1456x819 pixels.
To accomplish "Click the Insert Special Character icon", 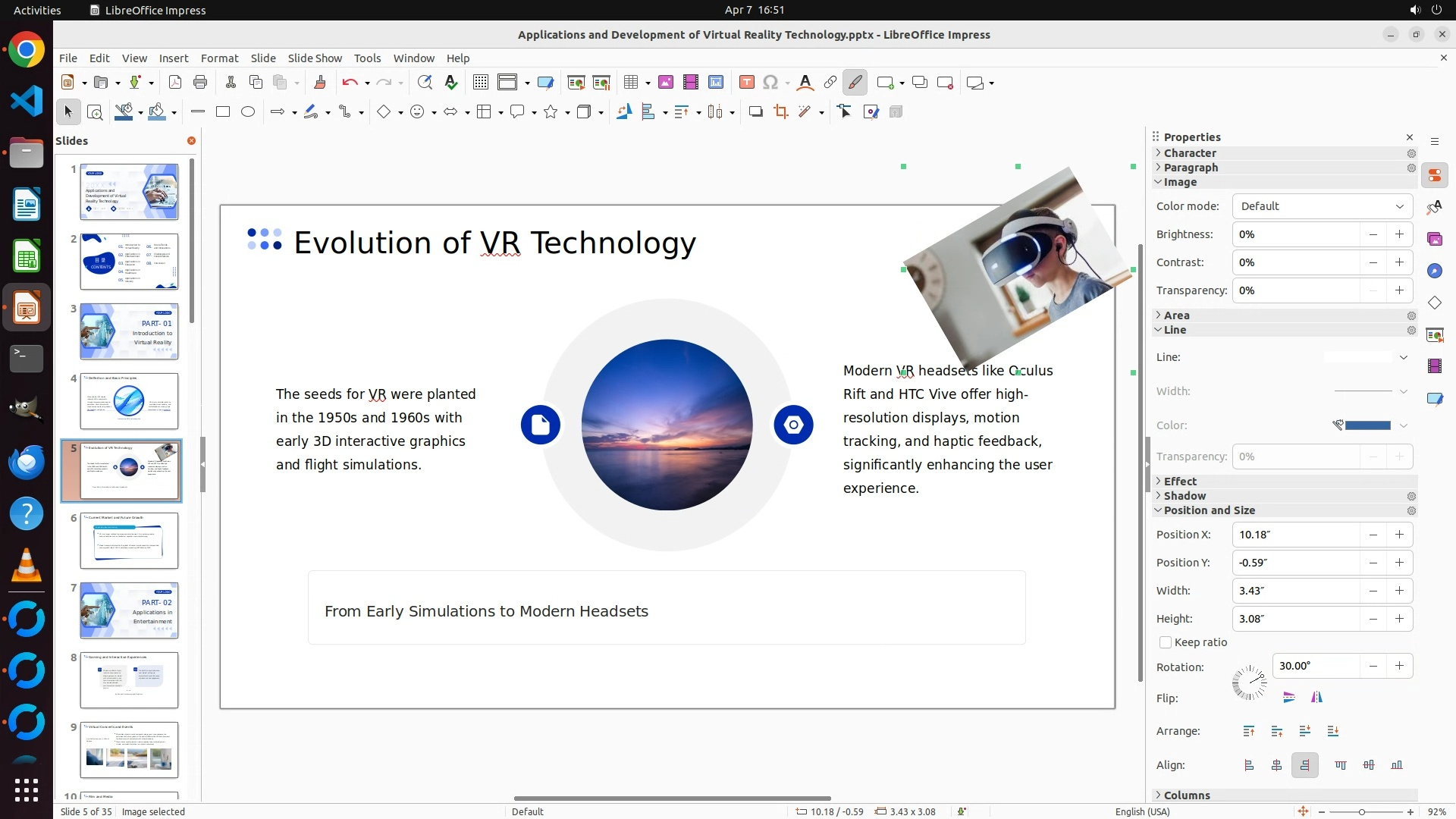I will [770, 83].
